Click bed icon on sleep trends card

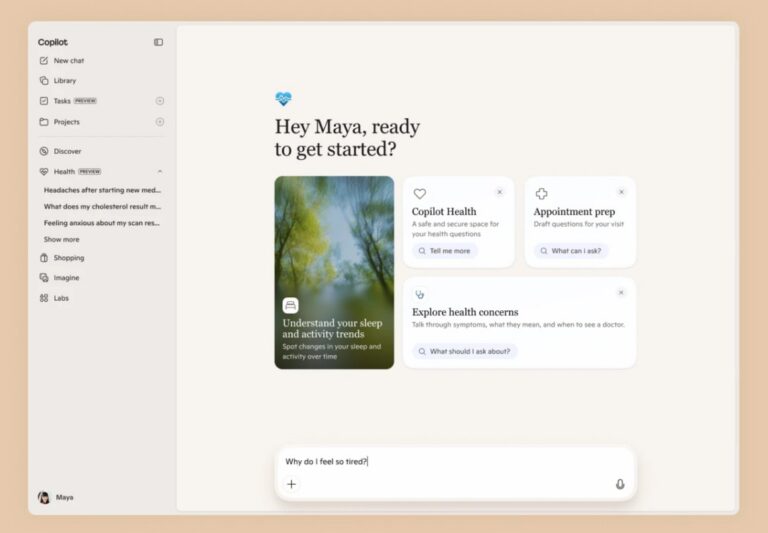click(290, 305)
